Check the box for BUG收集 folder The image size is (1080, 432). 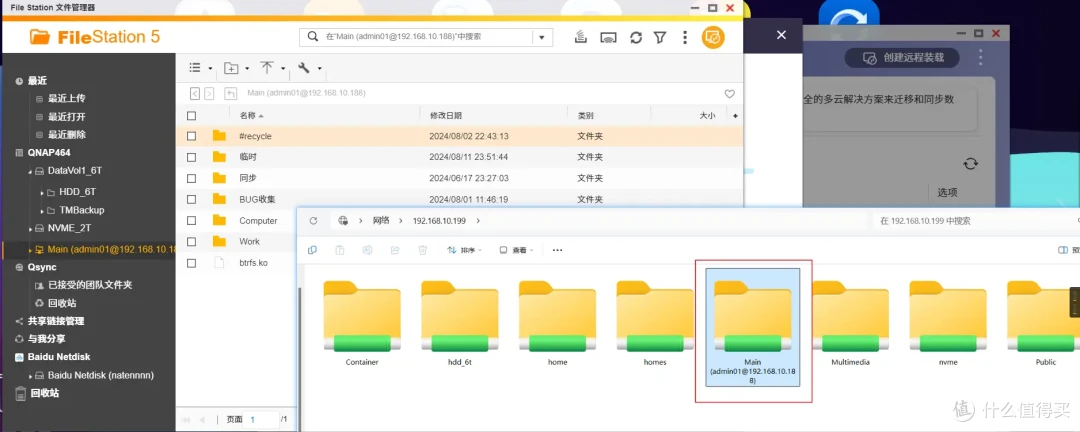pos(191,199)
